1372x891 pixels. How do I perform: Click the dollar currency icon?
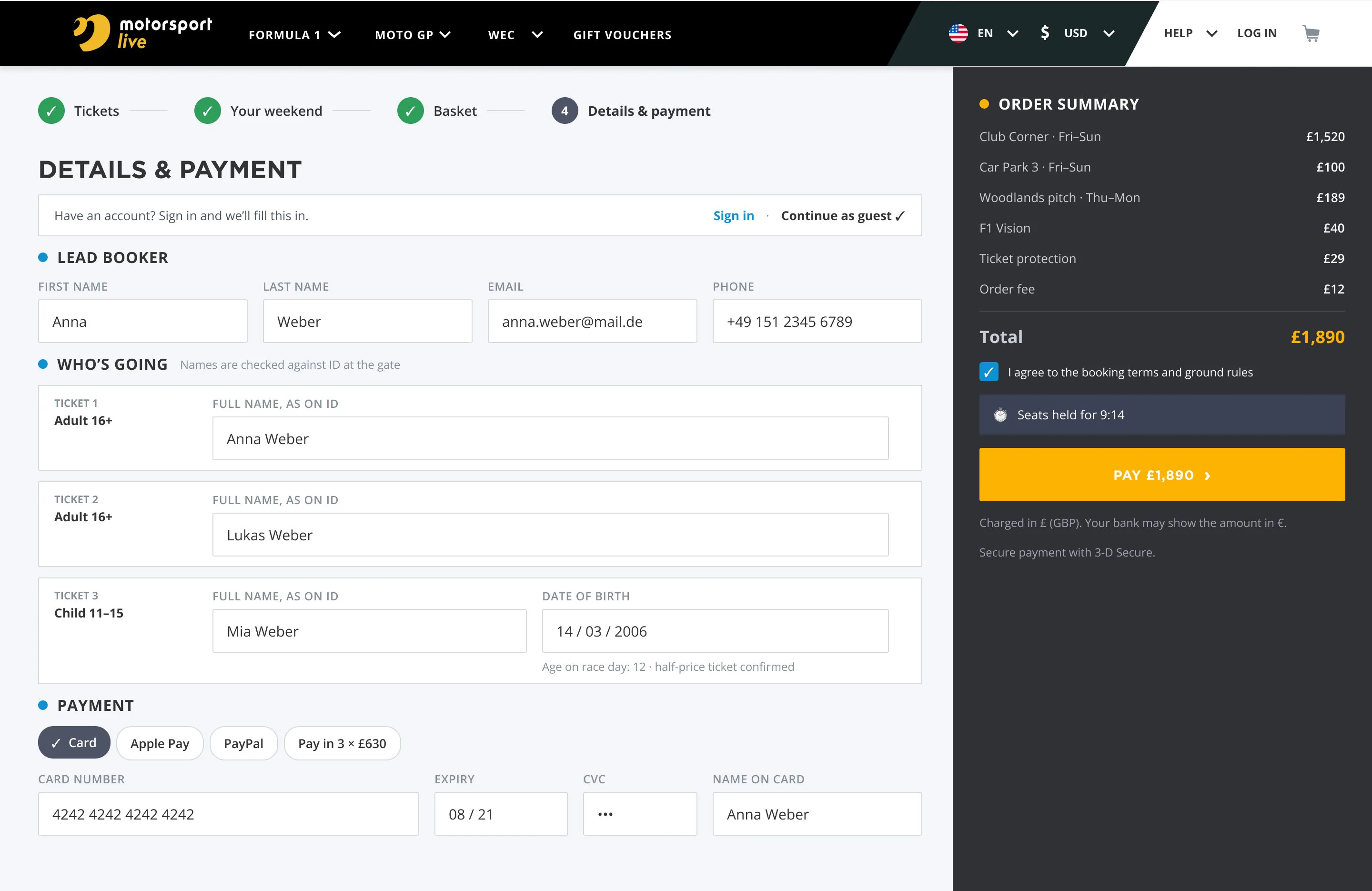pos(1045,33)
